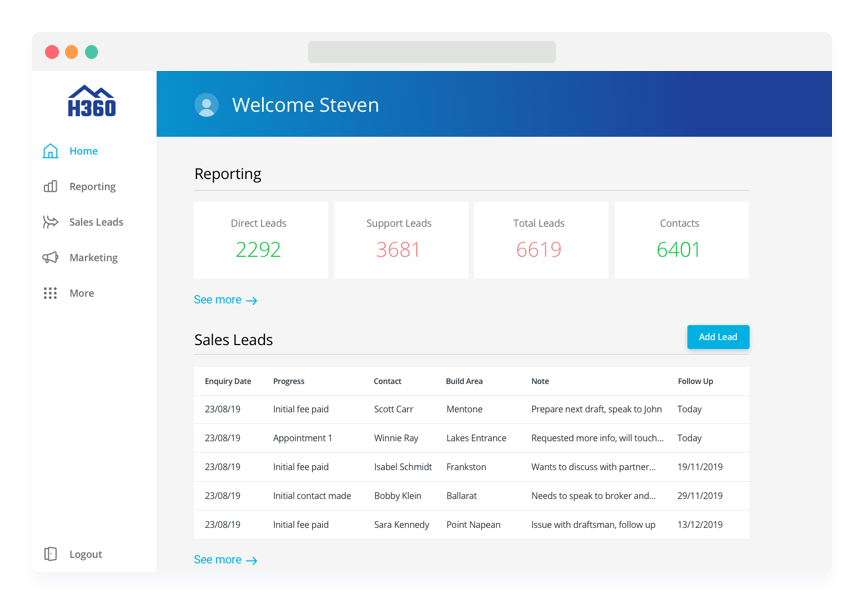Click the user avatar icon beside Welcome Steven
The width and height of the screenshot is (864, 604).
coord(207,105)
